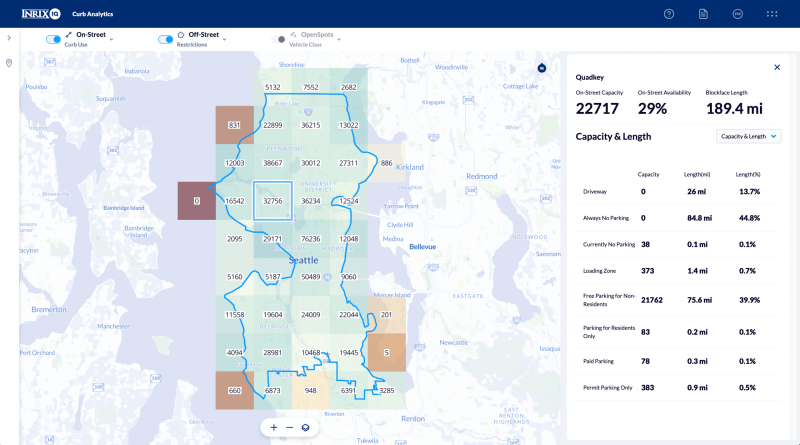Click the location pin icon in sidebar
800x445 pixels.
[9, 63]
